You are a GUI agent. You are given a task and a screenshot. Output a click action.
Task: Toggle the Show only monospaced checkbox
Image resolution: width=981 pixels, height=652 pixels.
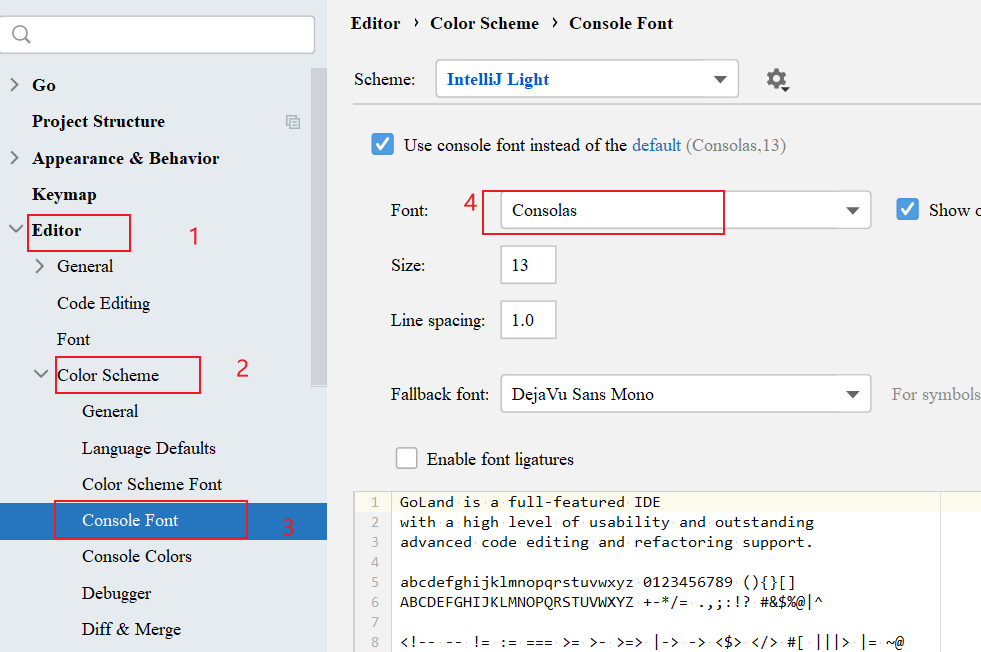(907, 209)
